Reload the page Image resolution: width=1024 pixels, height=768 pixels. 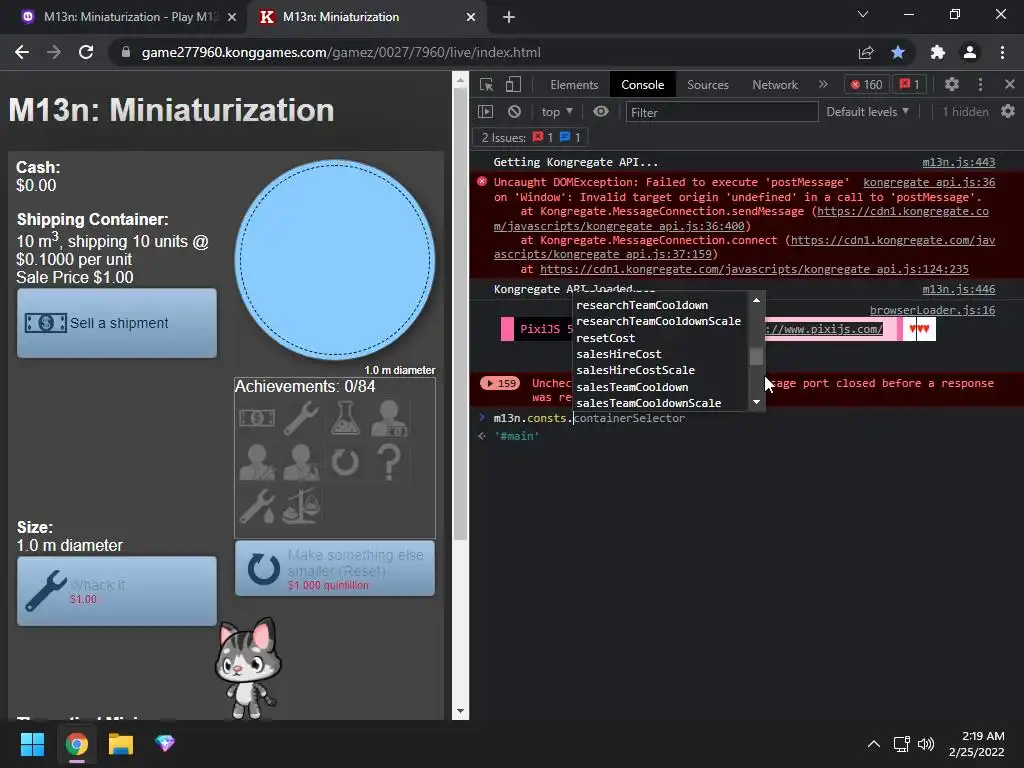pyautogui.click(x=86, y=52)
